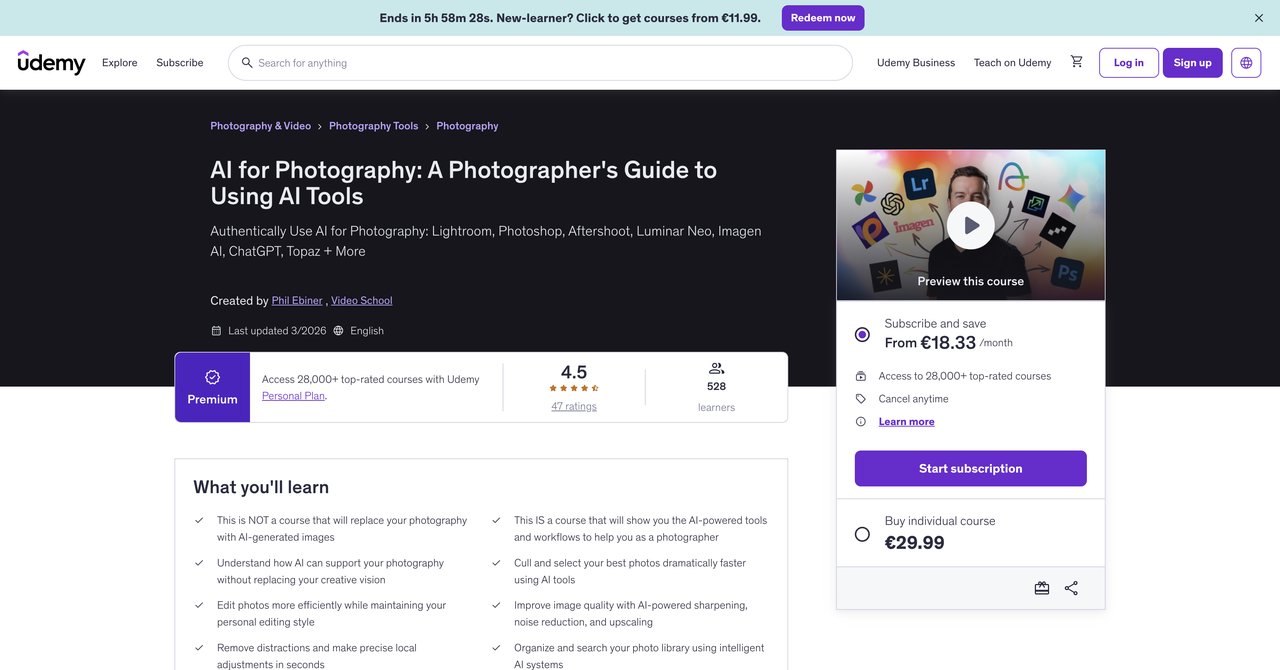Viewport: 1280px width, 670px height.
Task: Click the learners people icon
Action: (x=716, y=368)
